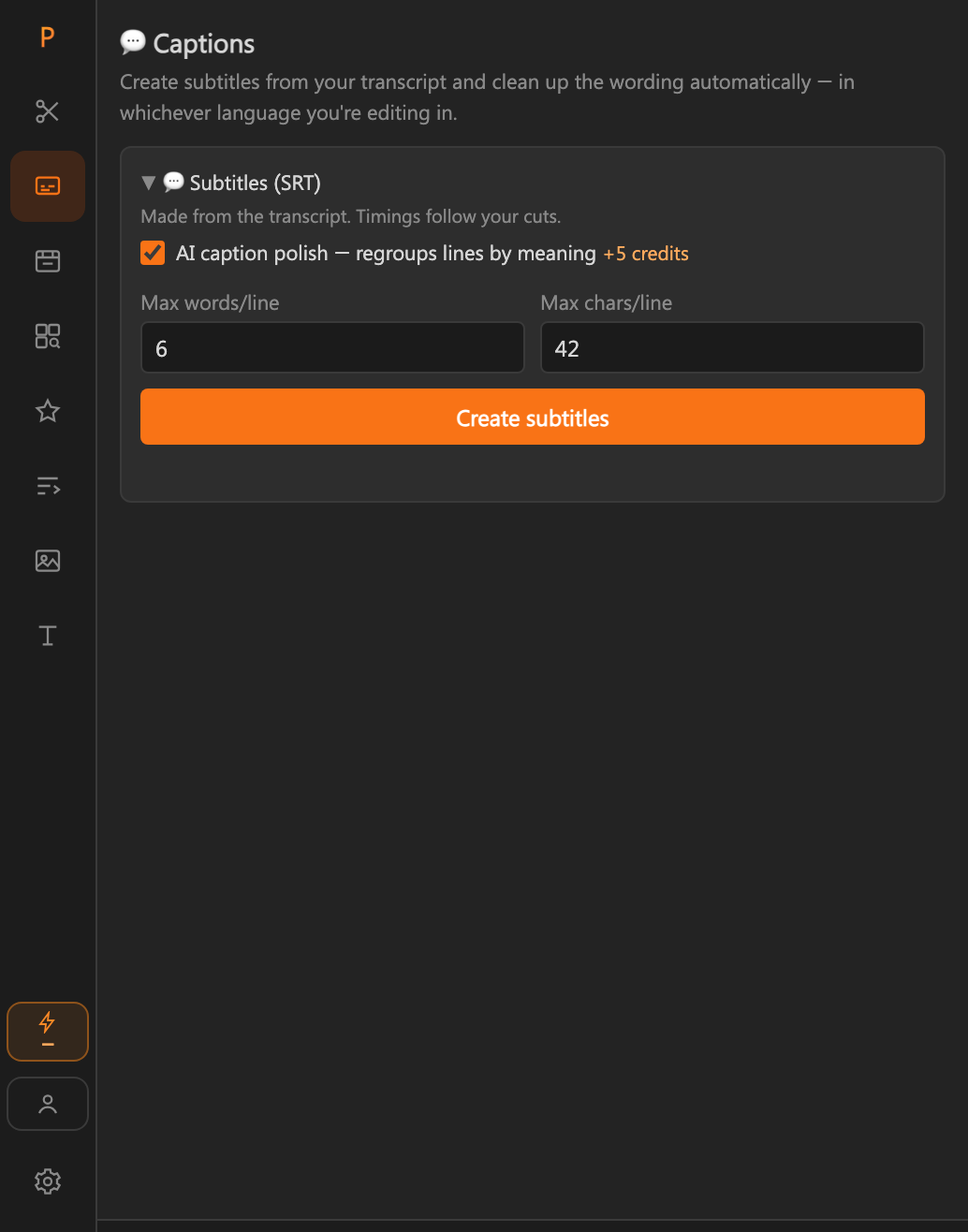Click the 'Max chars/line' label
The width and height of the screenshot is (968, 1232).
click(607, 302)
